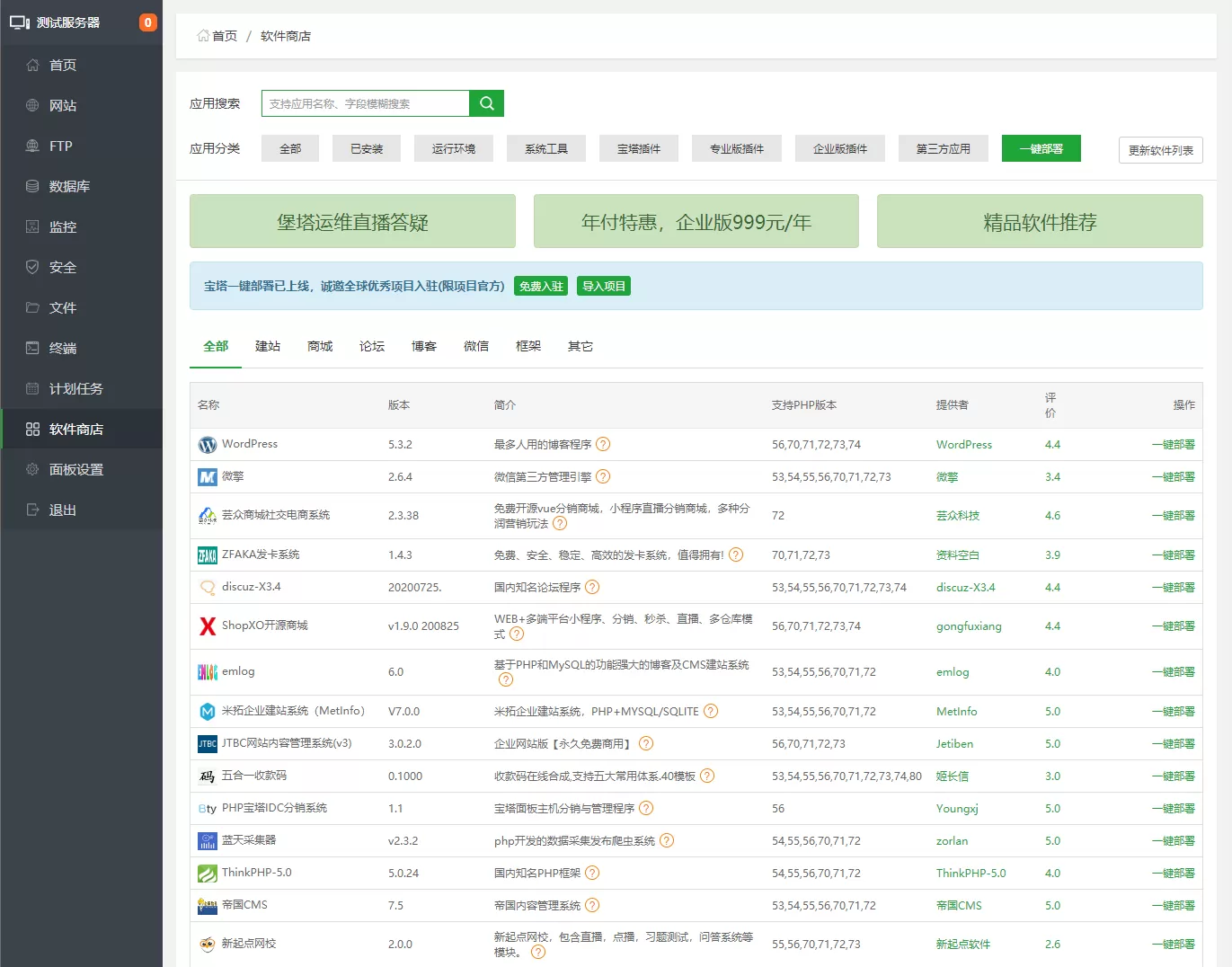Image resolution: width=1232 pixels, height=967 pixels.
Task: Click the search magnifier icon
Action: (486, 102)
